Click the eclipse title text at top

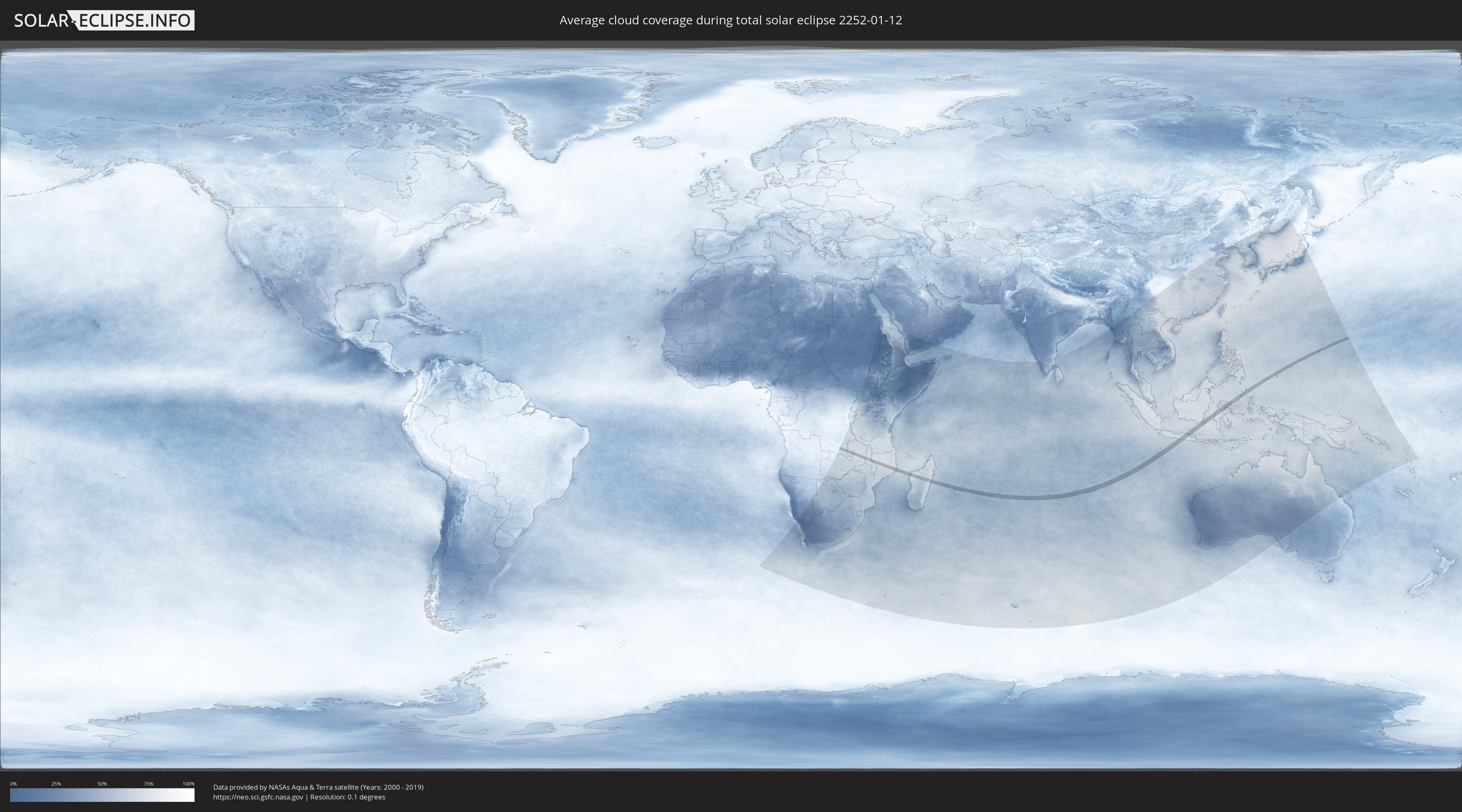tap(731, 20)
